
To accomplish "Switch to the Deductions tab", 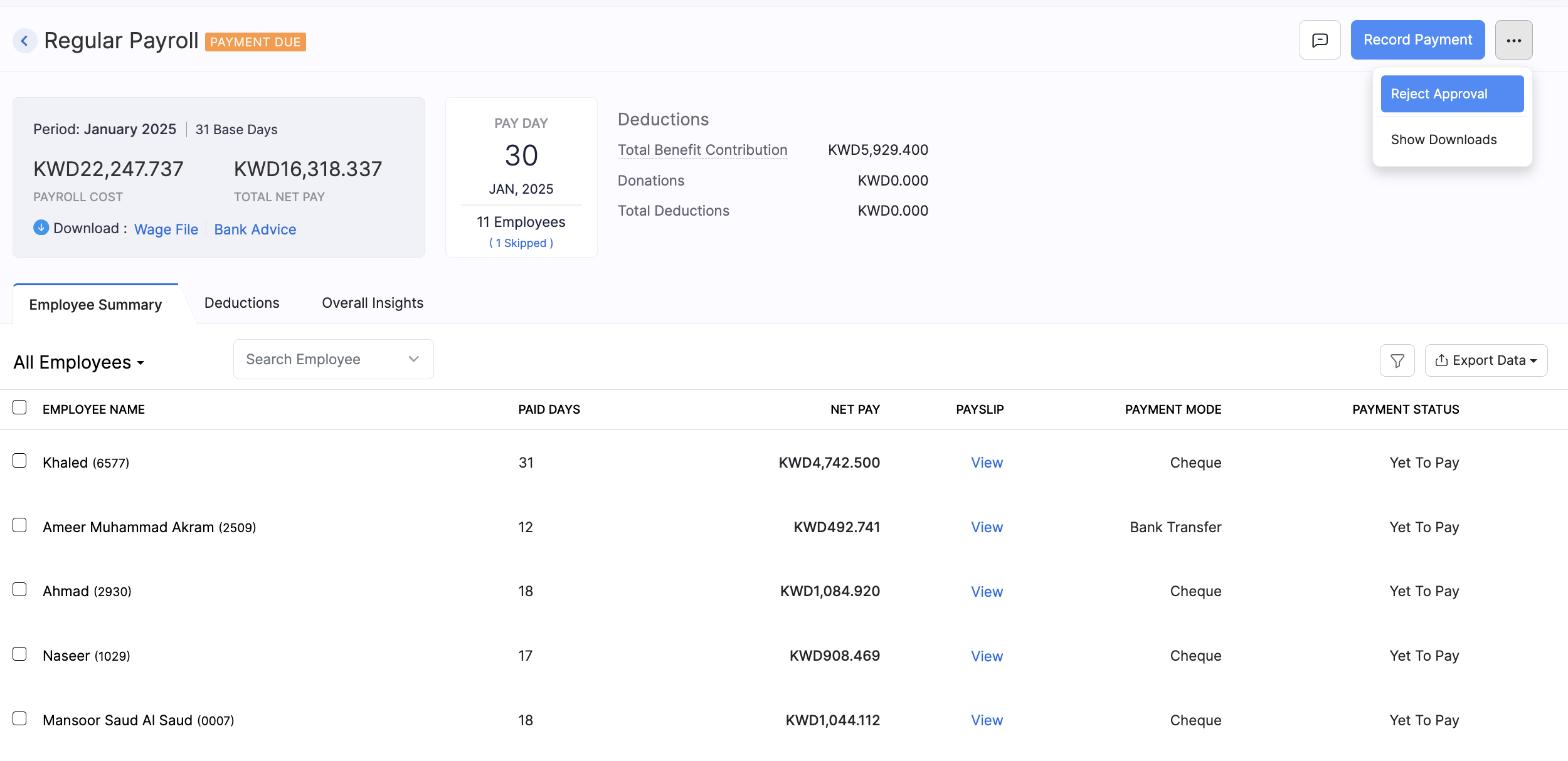I will click(241, 303).
